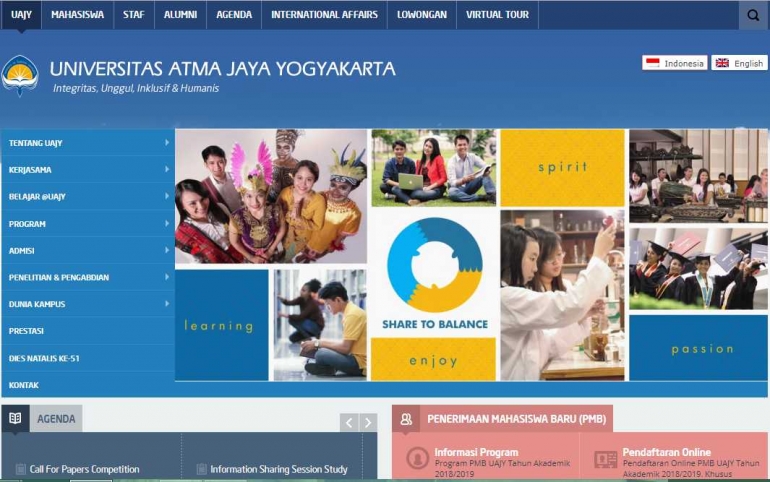770x482 pixels.
Task: Expand the Tentang UAJY submenu arrow
Action: 167,142
